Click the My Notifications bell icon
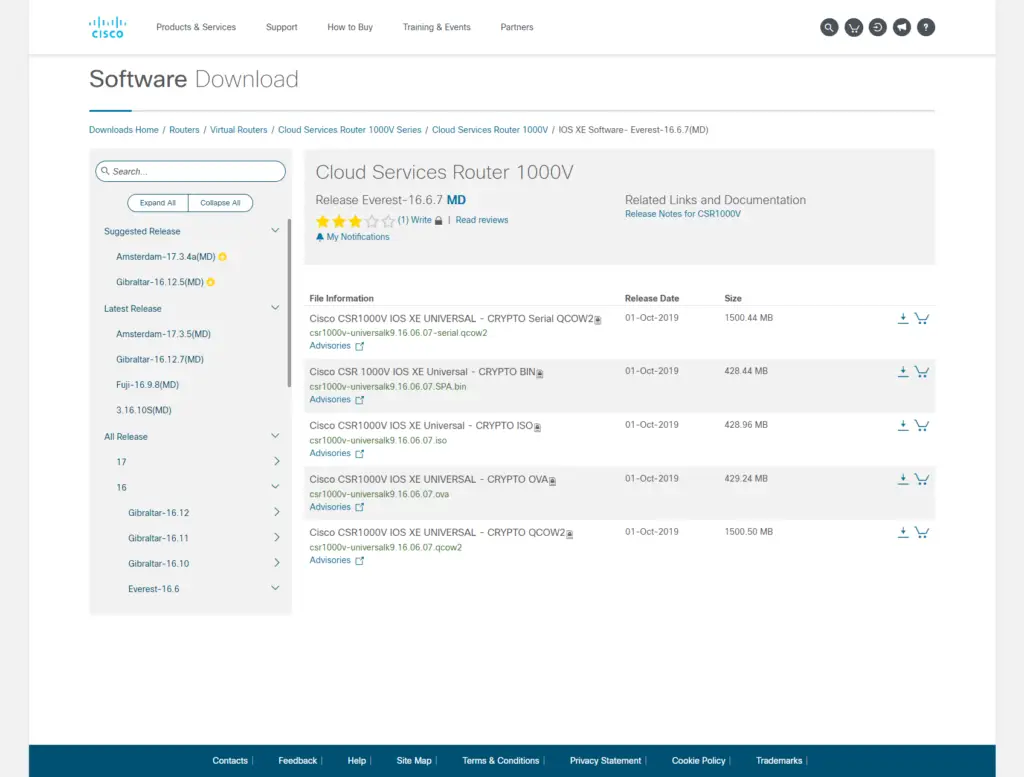Image resolution: width=1024 pixels, height=777 pixels. point(319,237)
